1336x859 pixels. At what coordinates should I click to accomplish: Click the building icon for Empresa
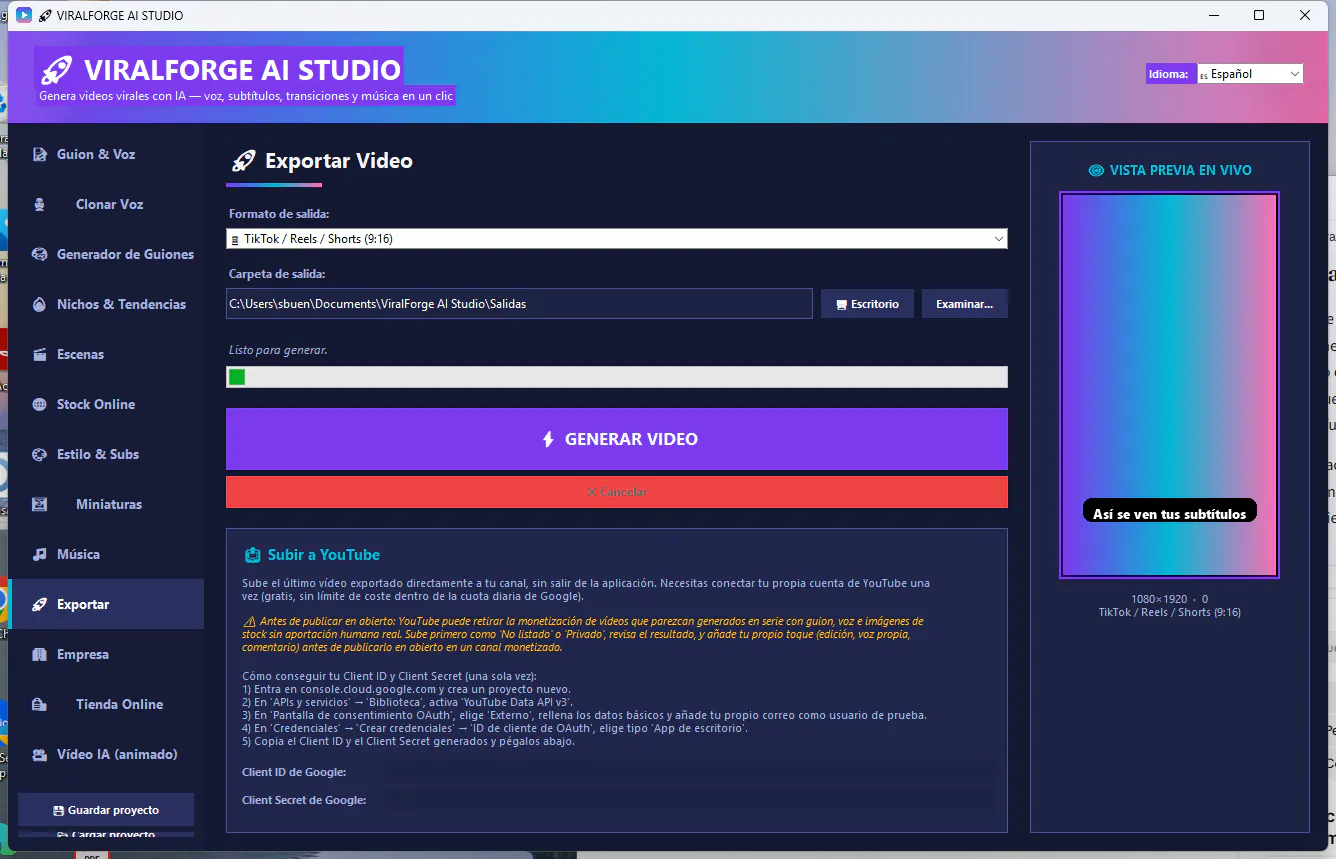pos(40,654)
